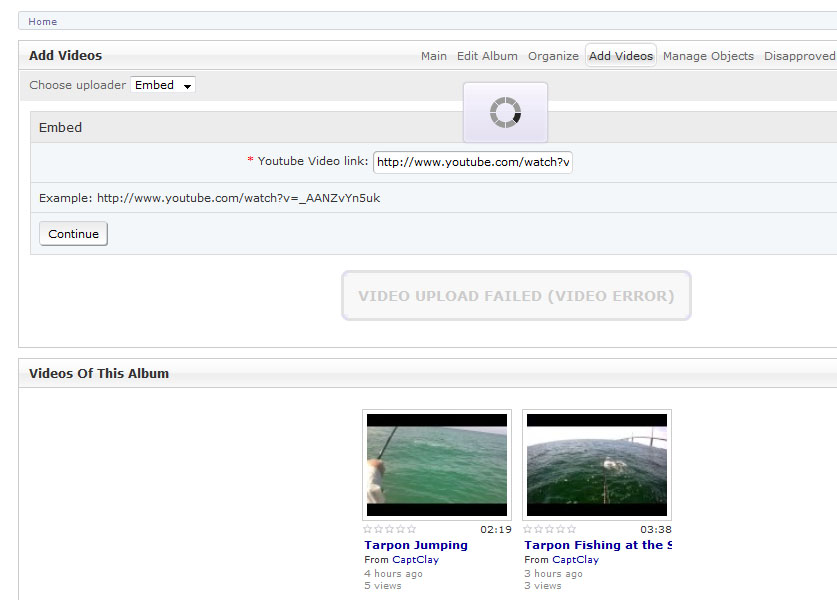The height and width of the screenshot is (600, 837).
Task: Click the Video Upload Failed message box
Action: (516, 296)
